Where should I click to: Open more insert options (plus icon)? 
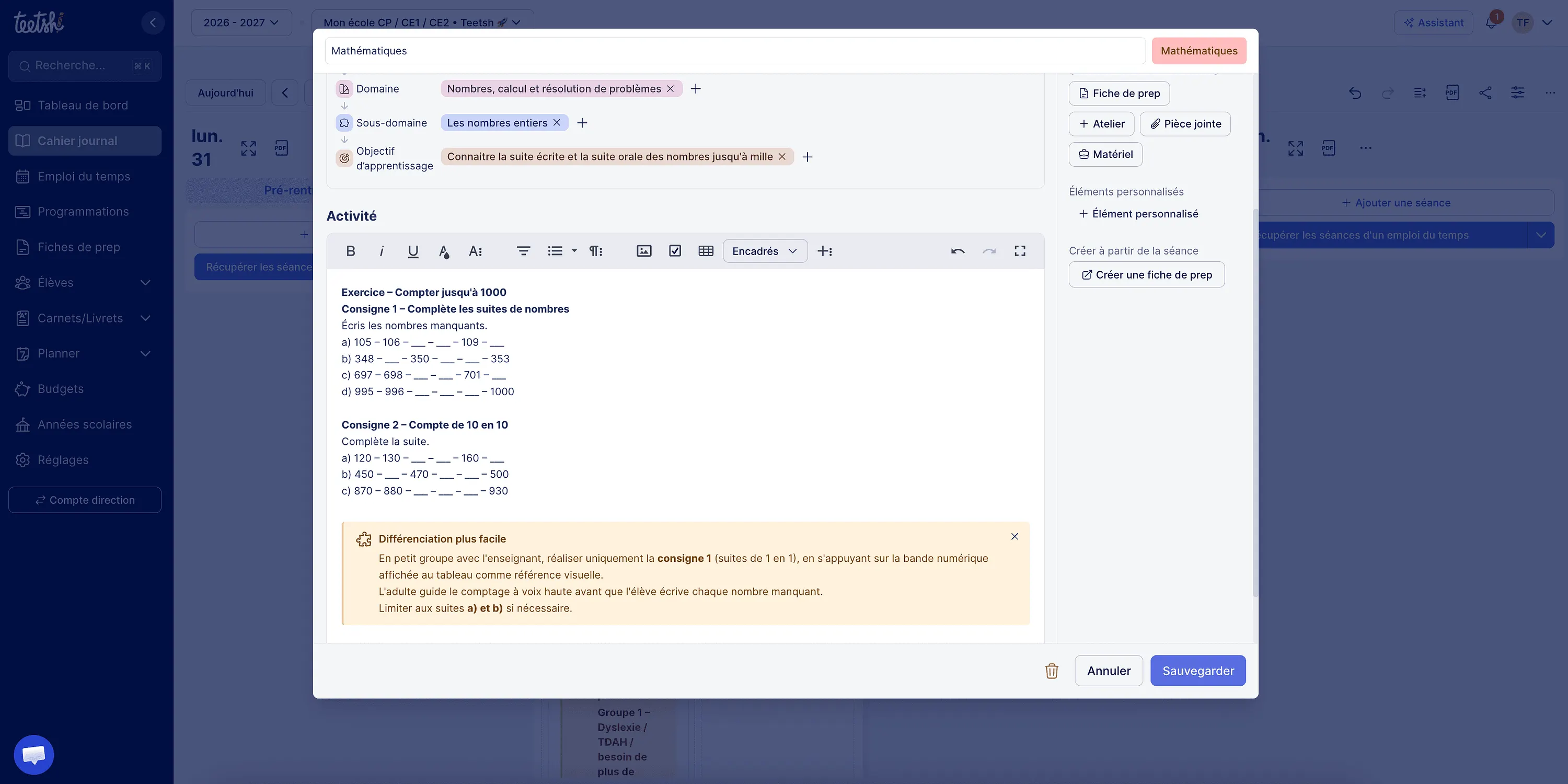[825, 251]
